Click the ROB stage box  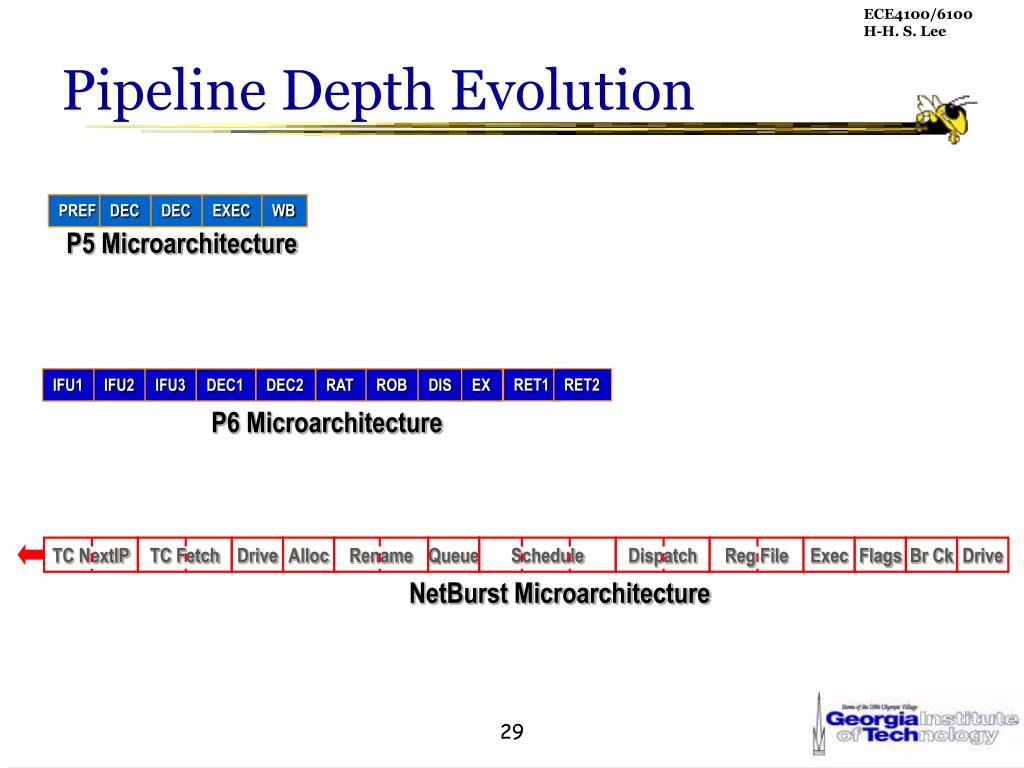pyautogui.click(x=392, y=385)
